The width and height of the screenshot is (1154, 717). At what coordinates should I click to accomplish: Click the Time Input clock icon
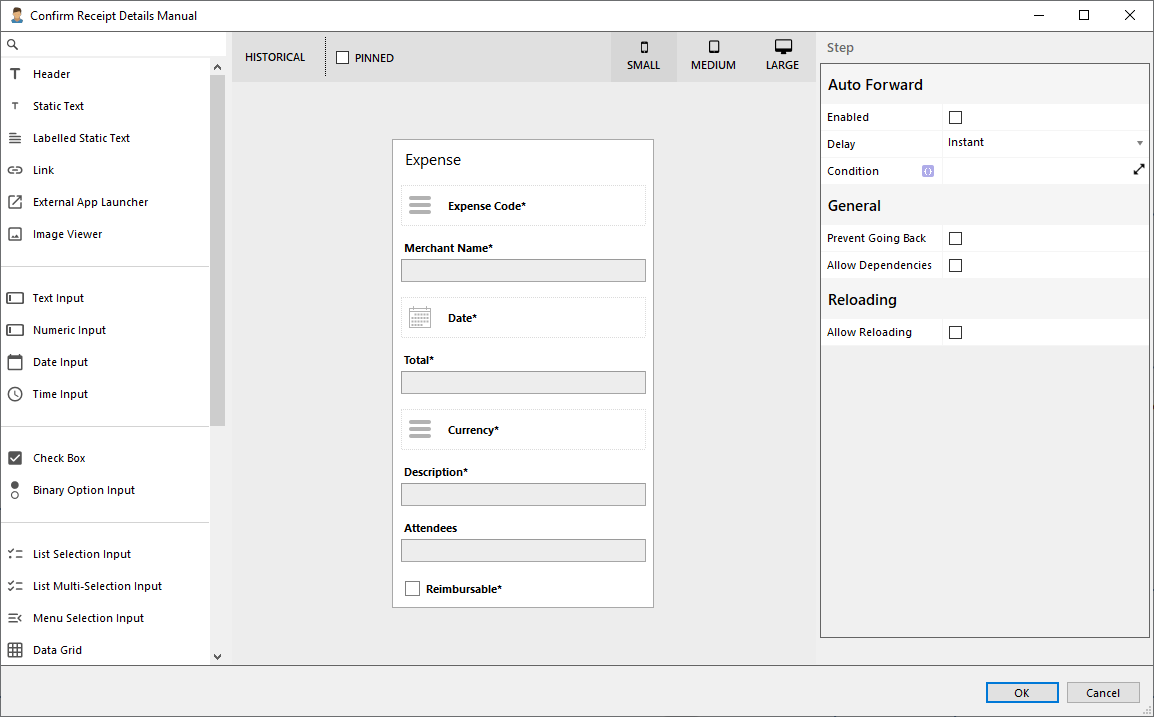[x=15, y=394]
